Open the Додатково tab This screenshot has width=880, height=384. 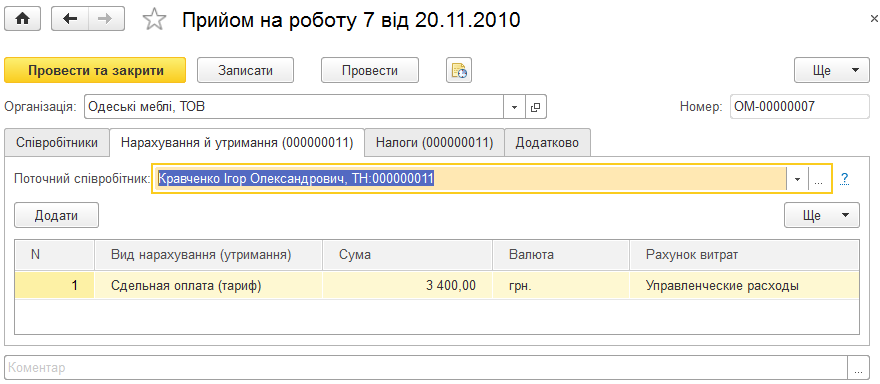coord(548,143)
